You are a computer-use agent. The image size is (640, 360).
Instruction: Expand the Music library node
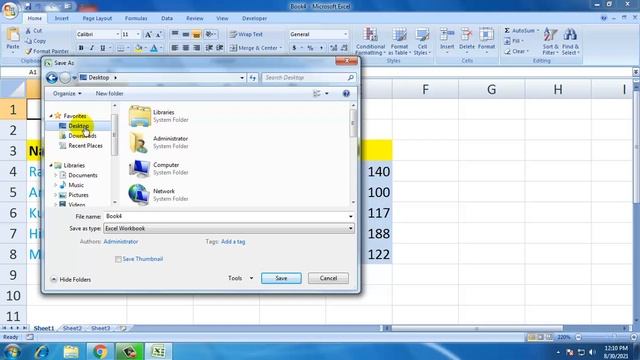[x=56, y=185]
